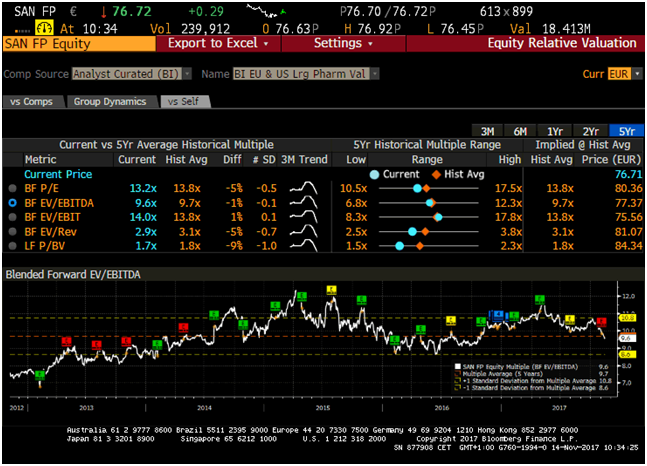Viewport: 647px width, 466px height.
Task: Click the Current marker on BF P/E range slider
Action: point(417,188)
